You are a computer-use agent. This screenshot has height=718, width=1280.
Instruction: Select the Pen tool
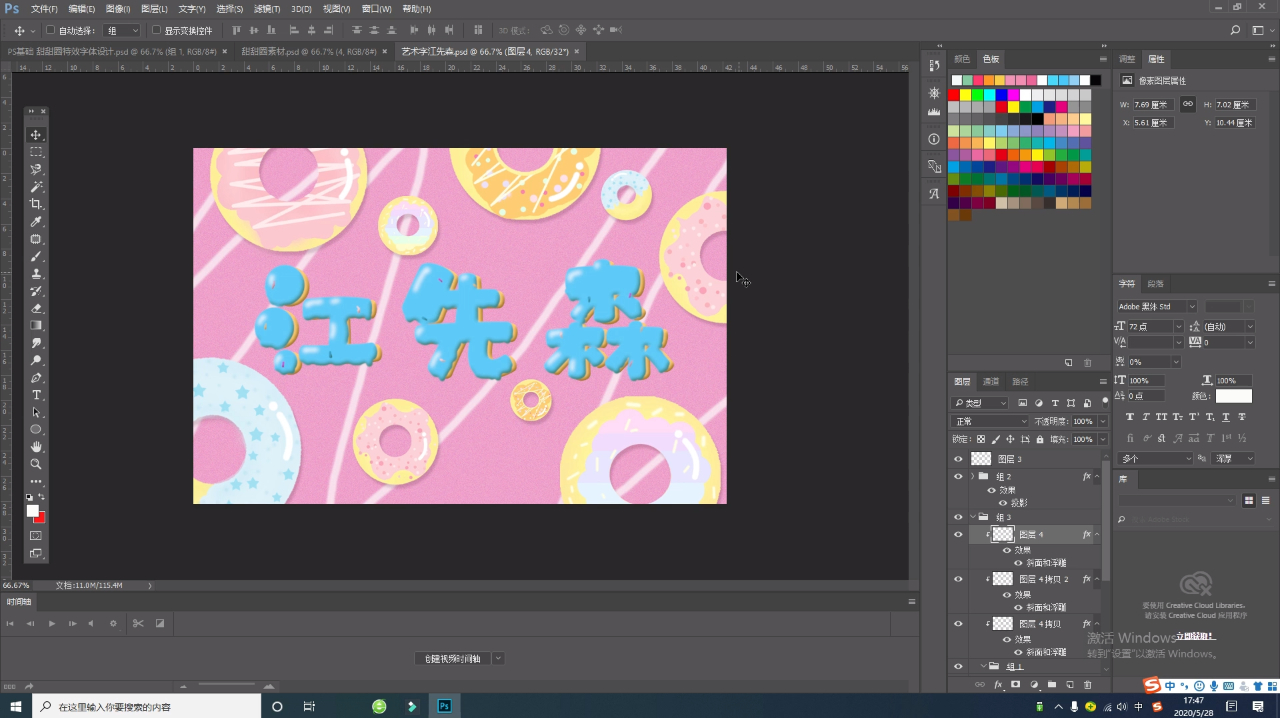click(36, 377)
